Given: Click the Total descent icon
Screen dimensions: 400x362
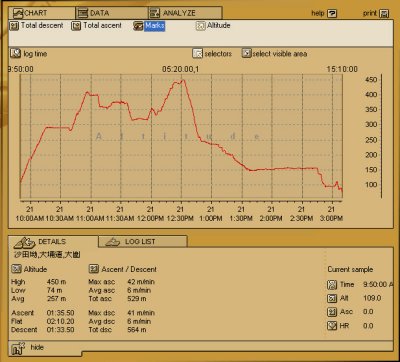Looking at the screenshot, I should tap(14, 26).
